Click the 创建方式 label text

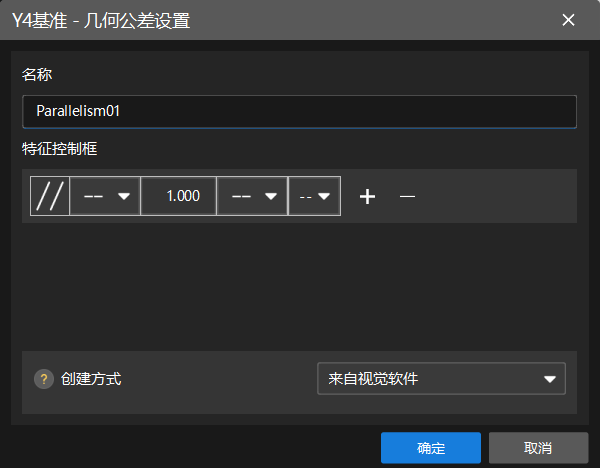[x=91, y=379]
